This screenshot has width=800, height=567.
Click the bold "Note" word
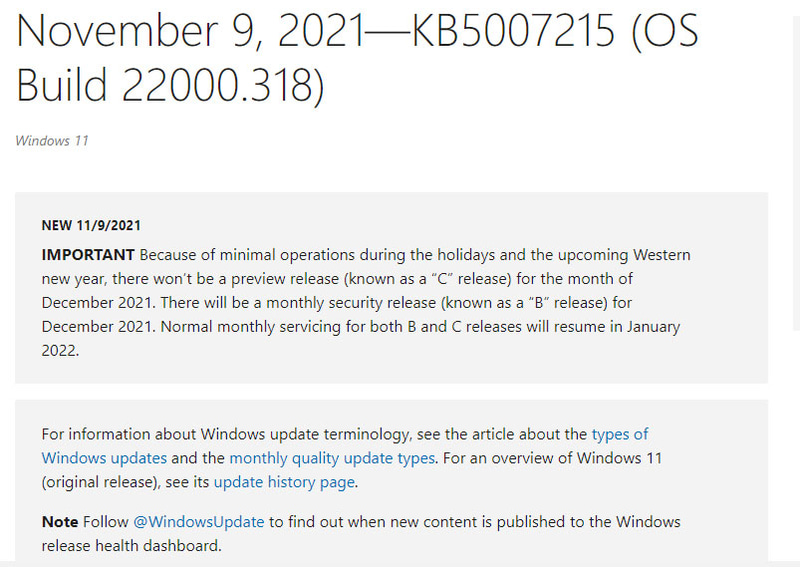point(59,522)
